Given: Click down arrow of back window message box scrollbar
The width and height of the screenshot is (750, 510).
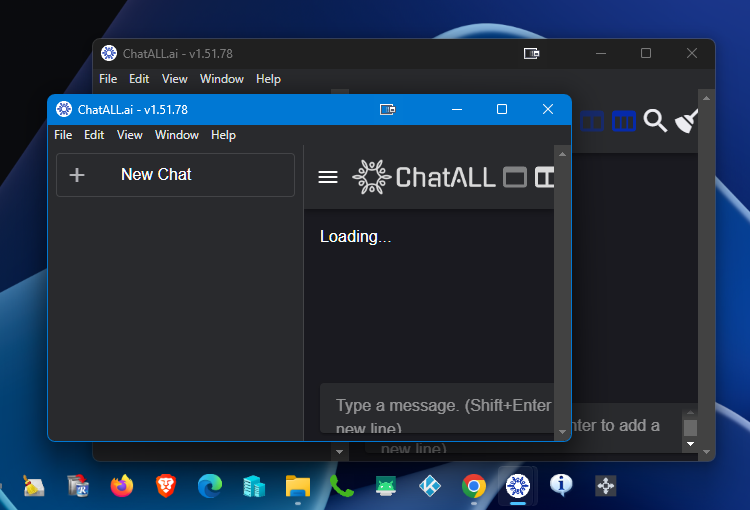Looking at the screenshot, I should click(x=690, y=444).
